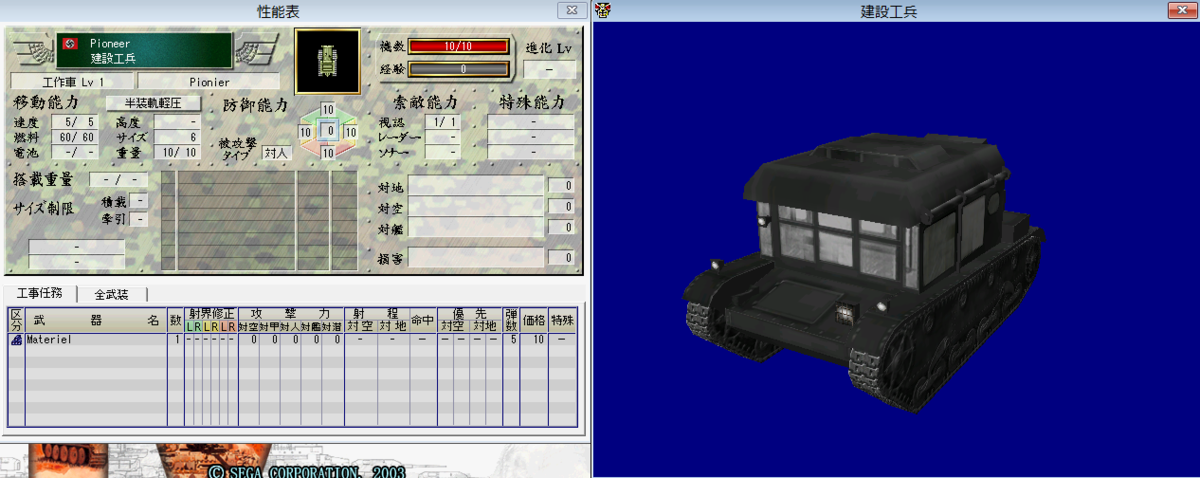Image resolution: width=1200 pixels, height=478 pixels.
Task: Click the German flag icon beside Pioneer
Action: pyautogui.click(x=71, y=44)
